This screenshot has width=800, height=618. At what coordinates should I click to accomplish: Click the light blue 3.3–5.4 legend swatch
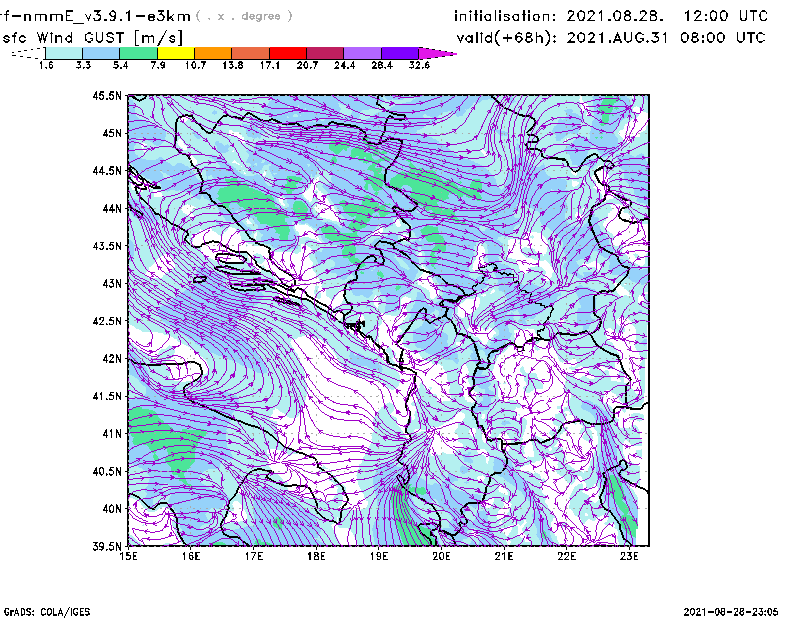click(101, 53)
